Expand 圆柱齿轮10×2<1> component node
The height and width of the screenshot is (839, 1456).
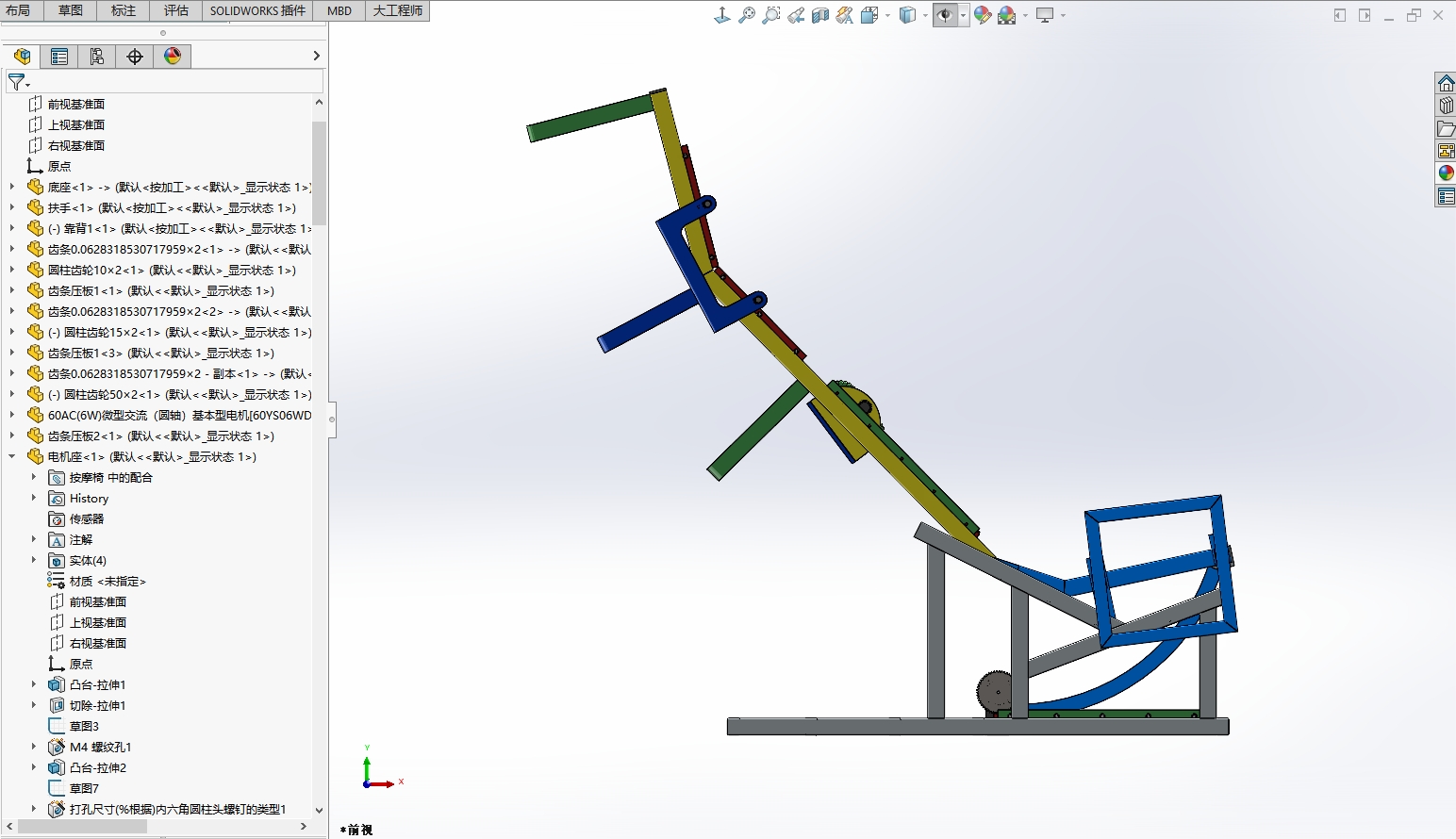click(x=11, y=270)
